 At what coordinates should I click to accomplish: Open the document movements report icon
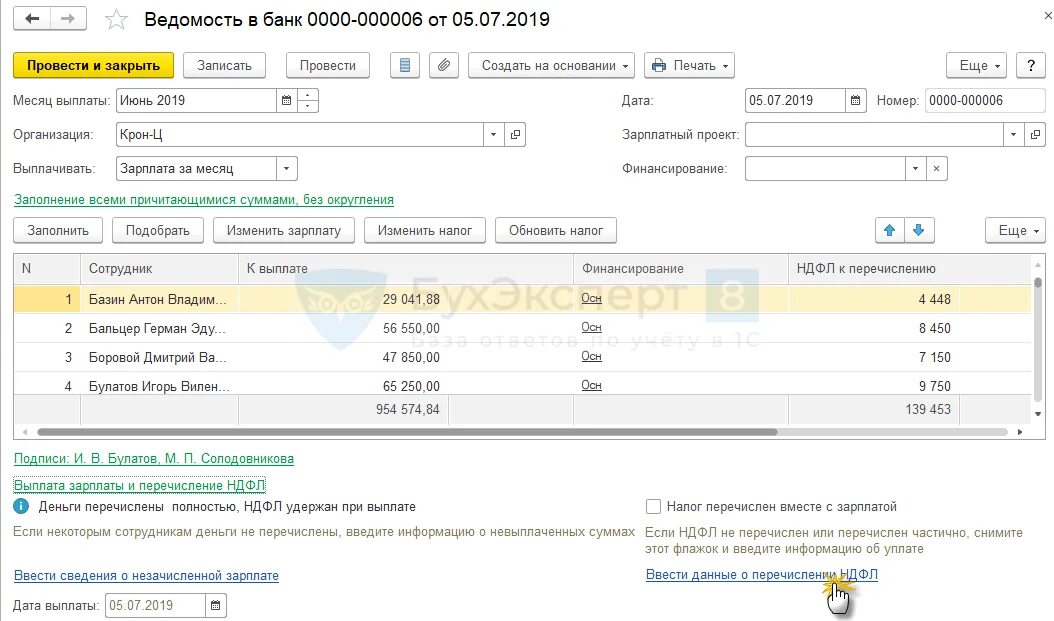[405, 65]
